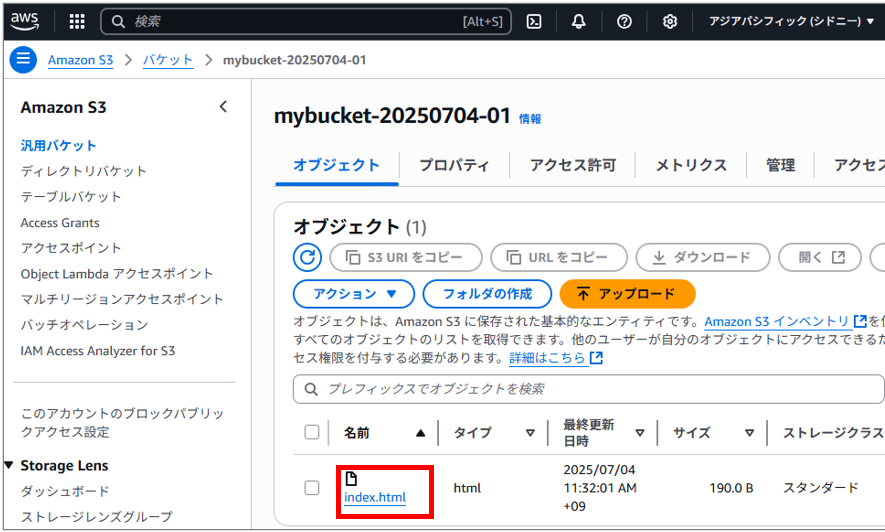Click the 開く button
Viewport: 885px width, 532px height.
click(x=820, y=258)
